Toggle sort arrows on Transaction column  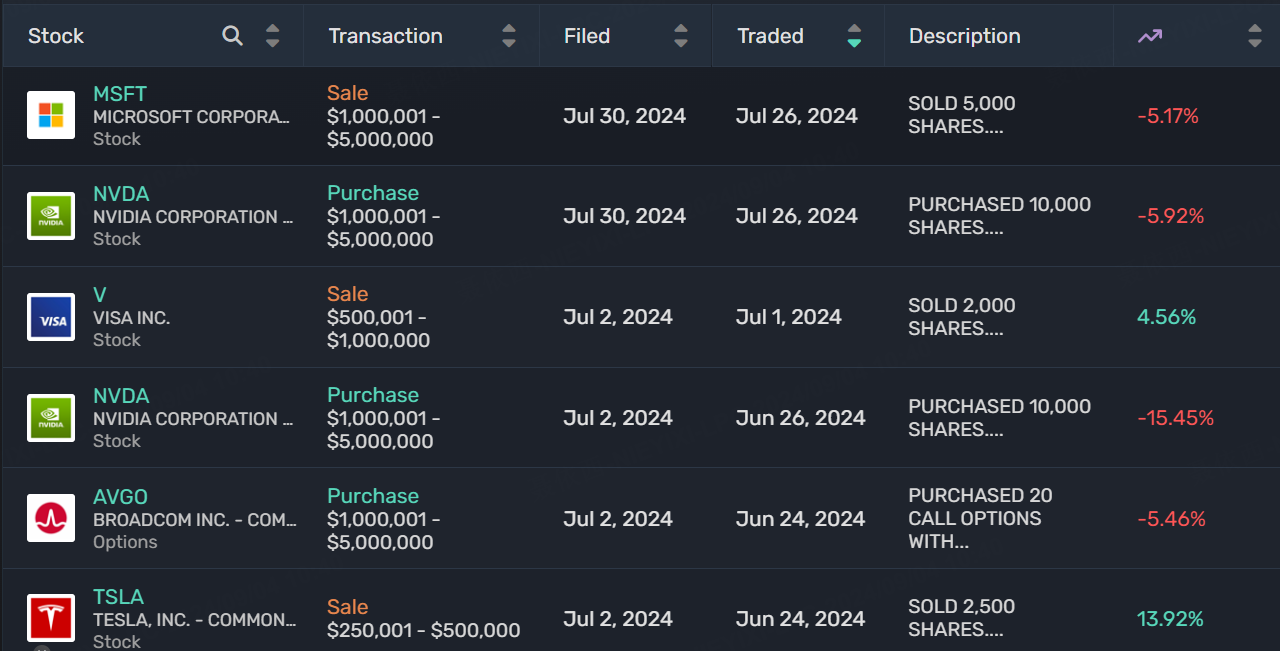(509, 36)
